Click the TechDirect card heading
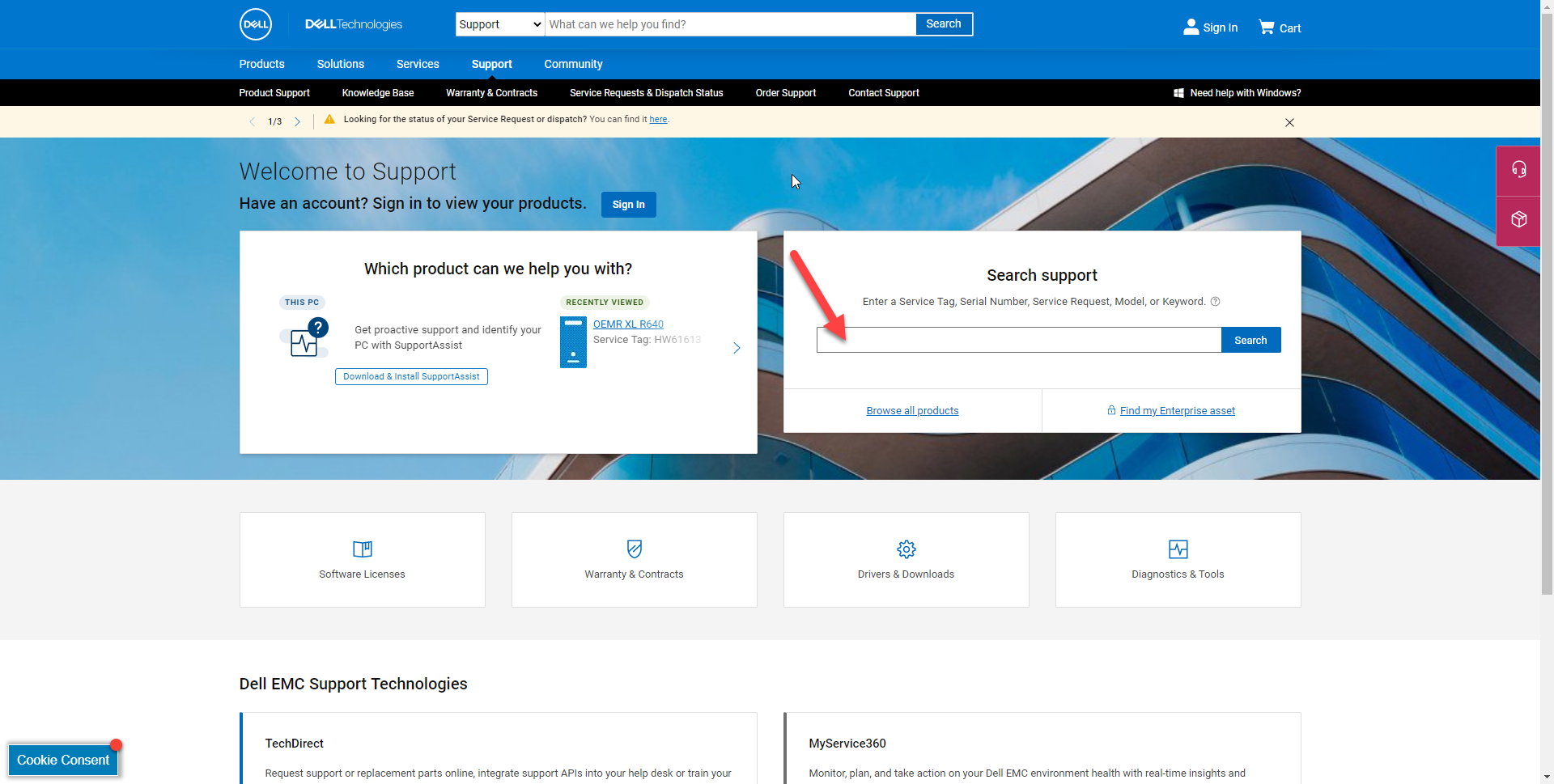The height and width of the screenshot is (784, 1554). point(294,743)
